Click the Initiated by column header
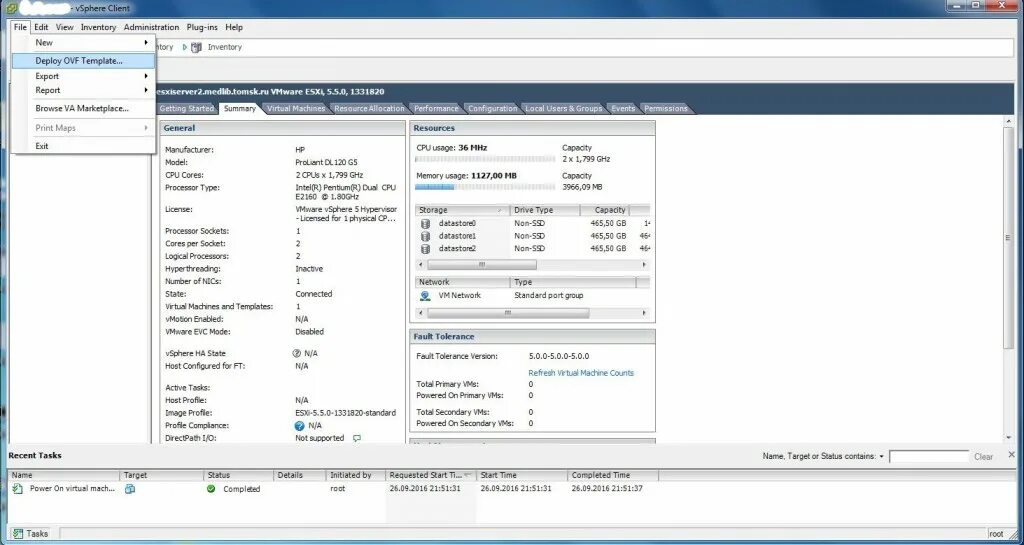Screen dimensions: 1024x545 click(x=355, y=475)
